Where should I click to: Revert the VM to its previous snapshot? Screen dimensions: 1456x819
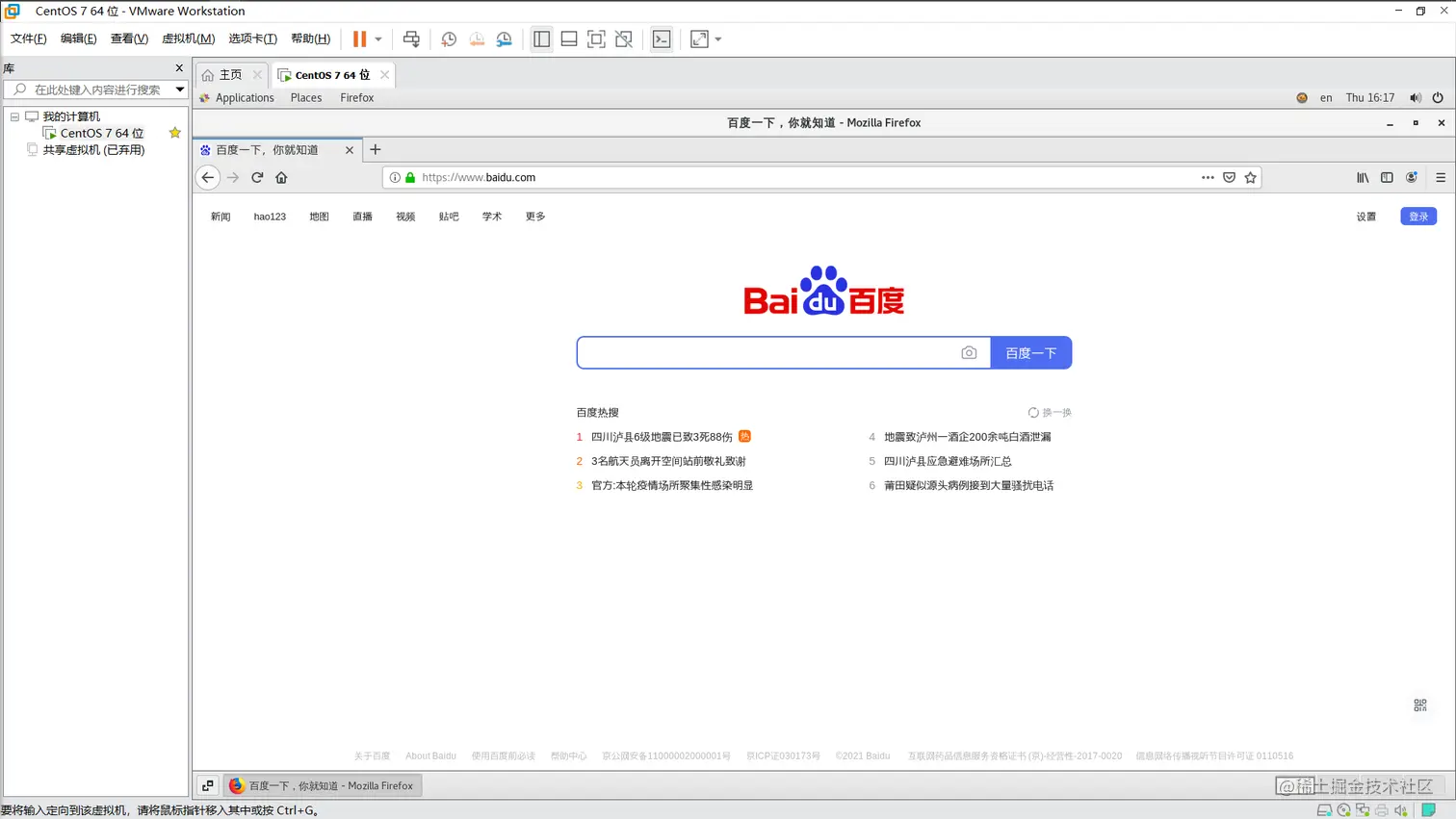(477, 39)
